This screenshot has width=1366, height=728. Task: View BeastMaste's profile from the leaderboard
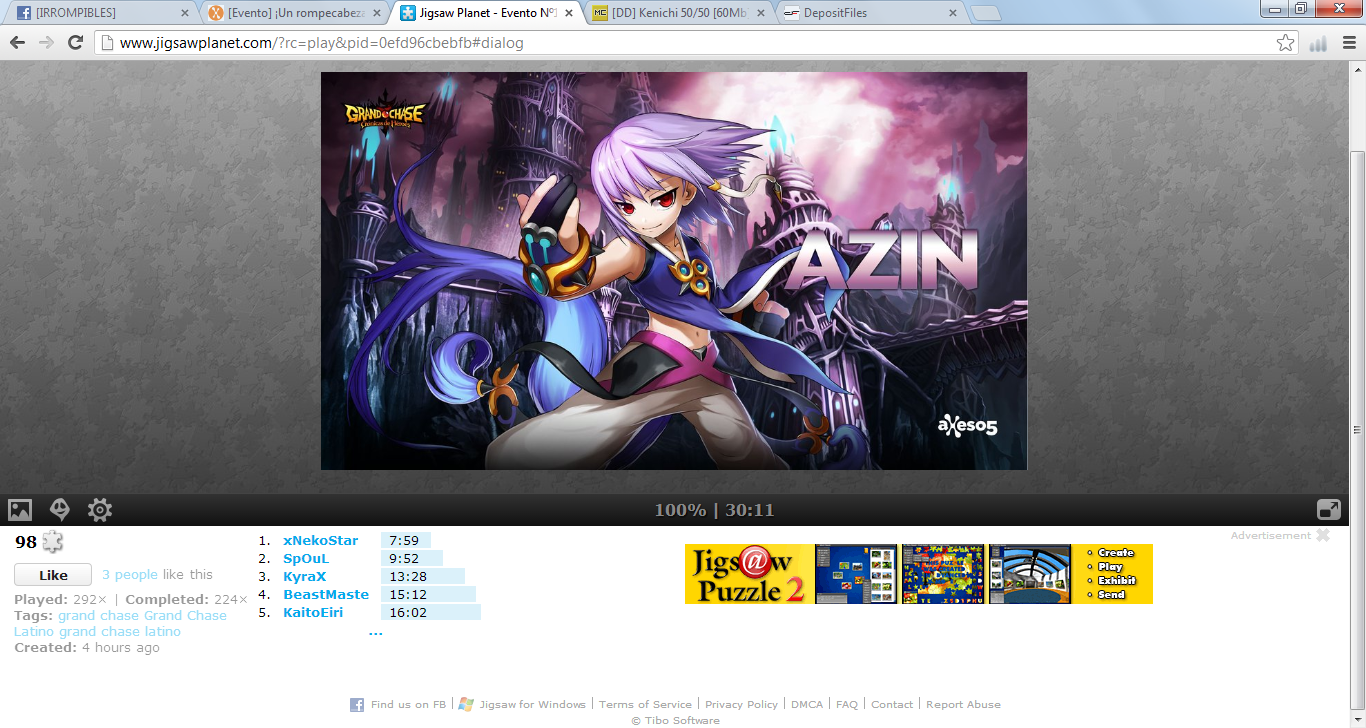coord(326,595)
